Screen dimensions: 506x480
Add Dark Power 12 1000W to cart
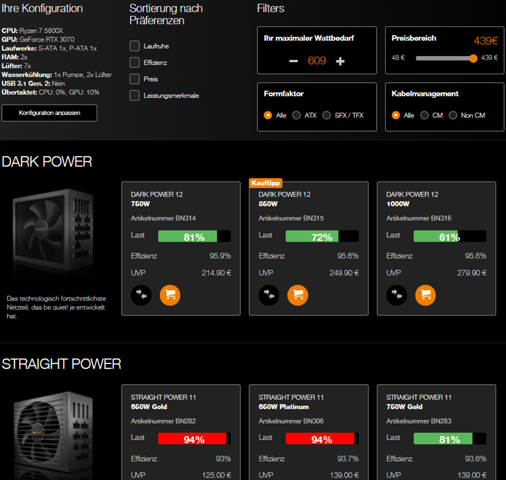tap(425, 295)
